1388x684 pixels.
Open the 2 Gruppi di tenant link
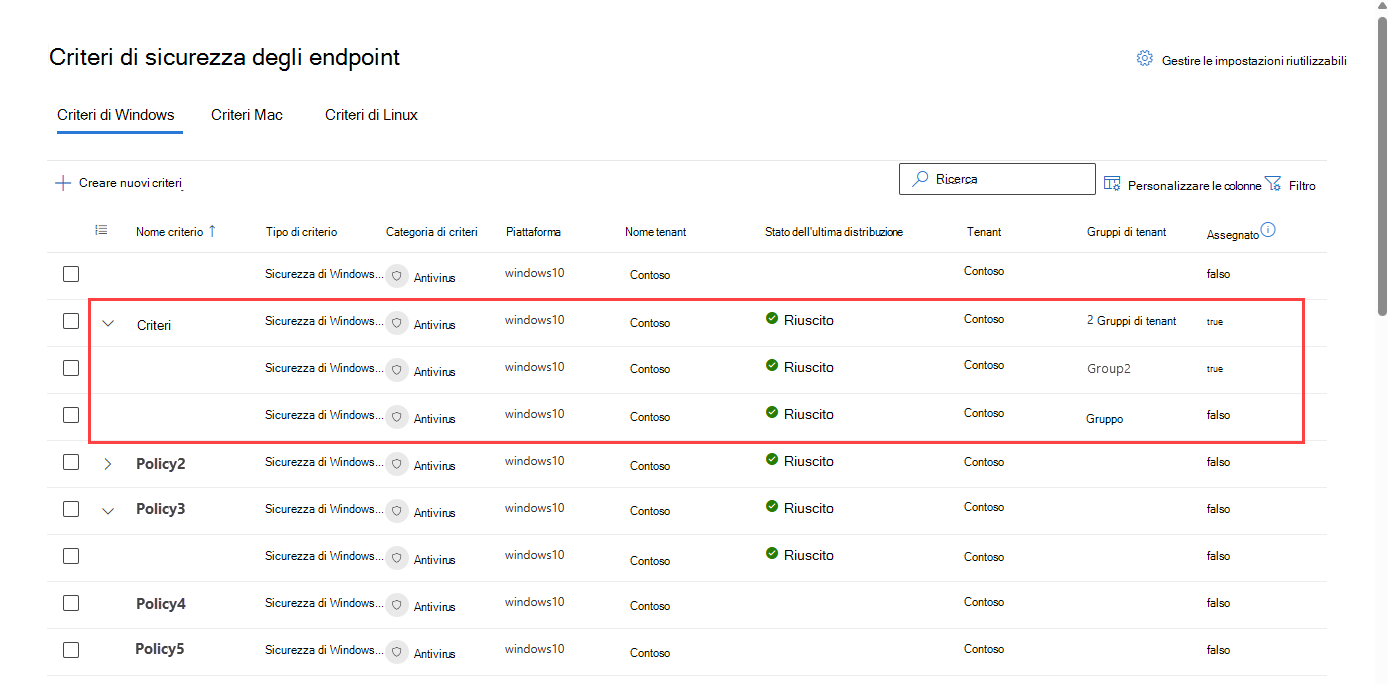pyautogui.click(x=1131, y=321)
